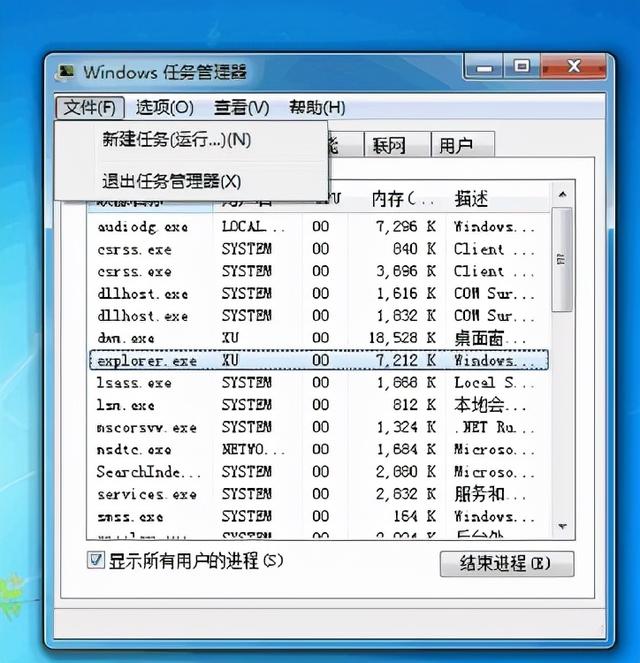Select the dllhost.exe row with 1,832 K
This screenshot has height=663, width=640.
click(x=319, y=316)
